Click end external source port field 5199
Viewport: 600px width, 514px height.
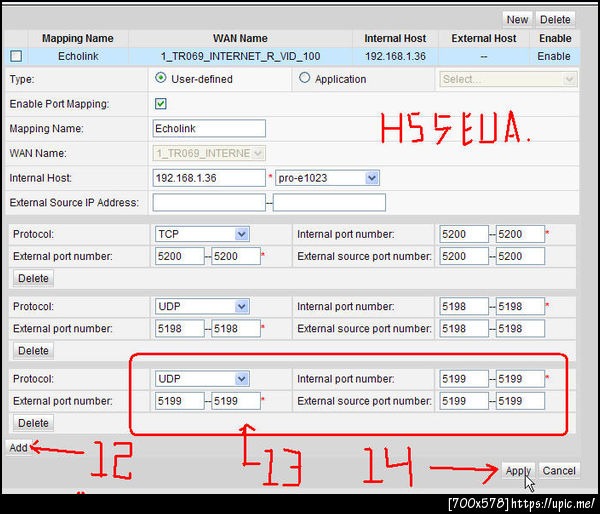click(x=520, y=401)
